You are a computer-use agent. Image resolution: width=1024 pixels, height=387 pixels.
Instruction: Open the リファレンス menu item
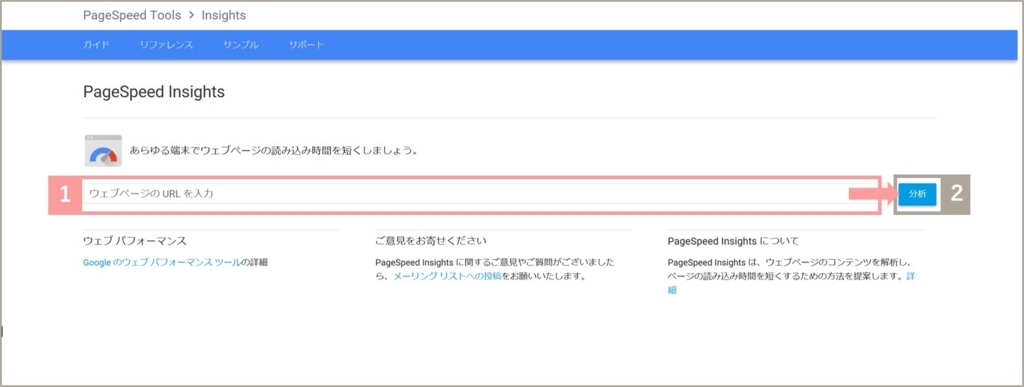click(166, 45)
